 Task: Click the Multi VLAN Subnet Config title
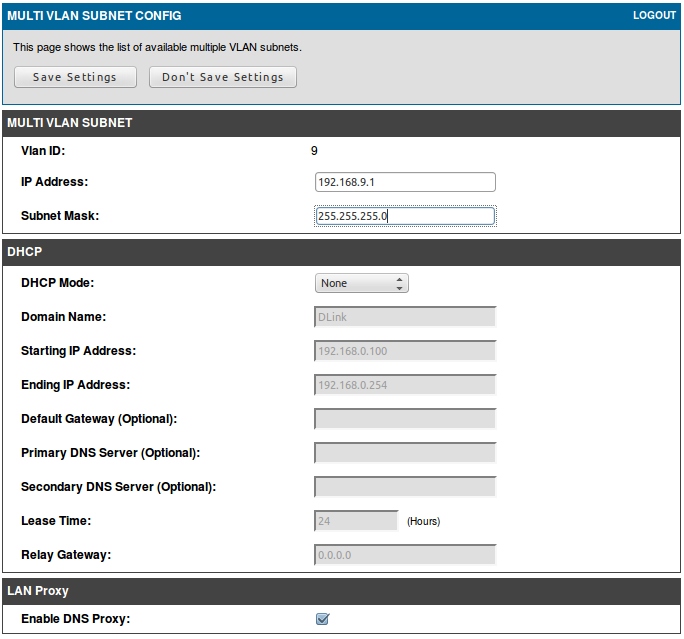click(x=94, y=16)
